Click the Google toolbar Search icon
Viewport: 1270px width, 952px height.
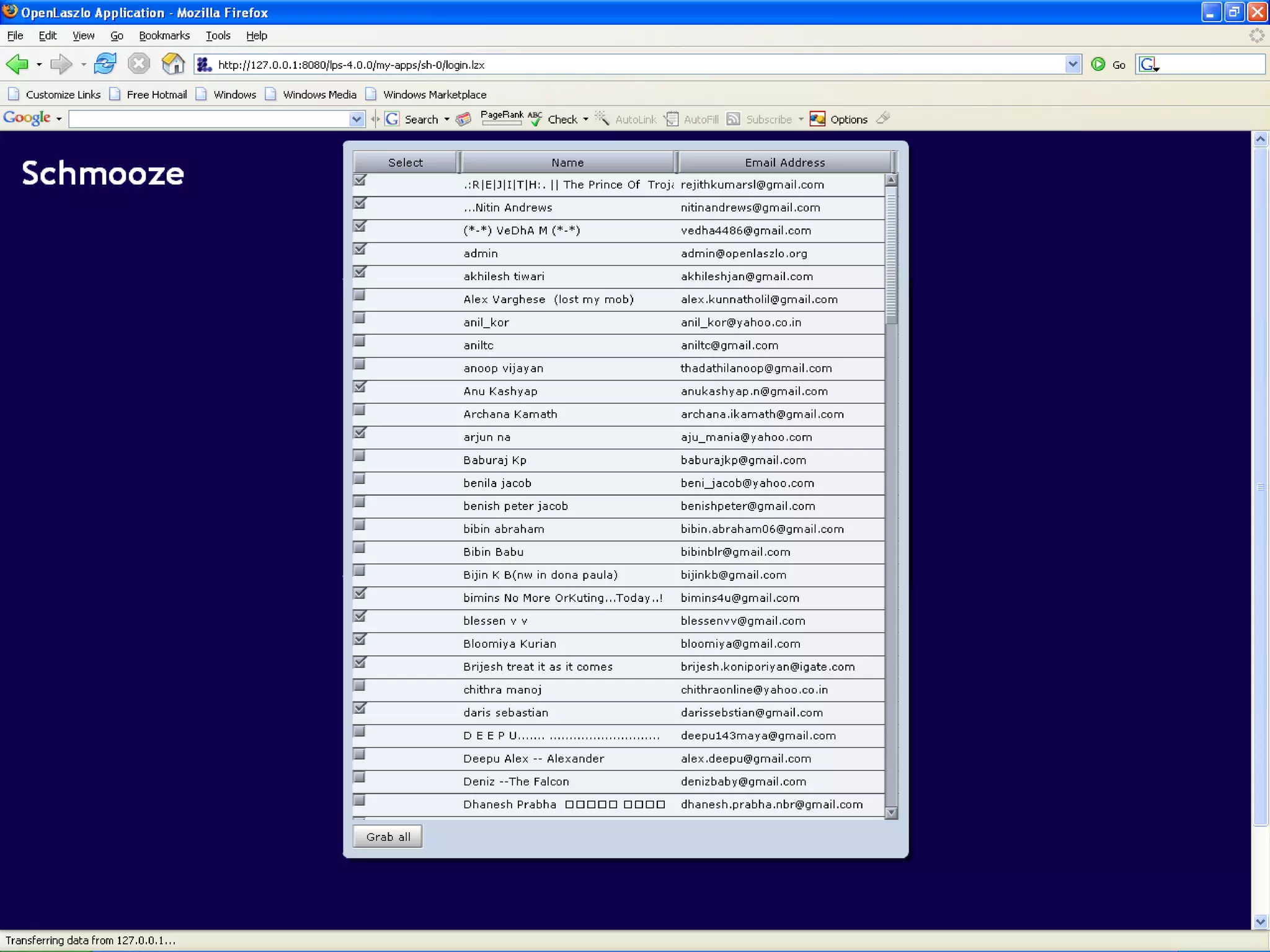(x=392, y=119)
